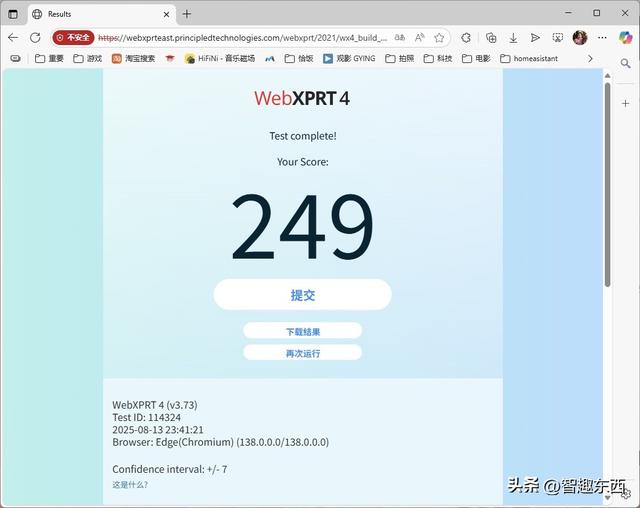Click the blue M-shaped bookmark icon

pos(269,59)
